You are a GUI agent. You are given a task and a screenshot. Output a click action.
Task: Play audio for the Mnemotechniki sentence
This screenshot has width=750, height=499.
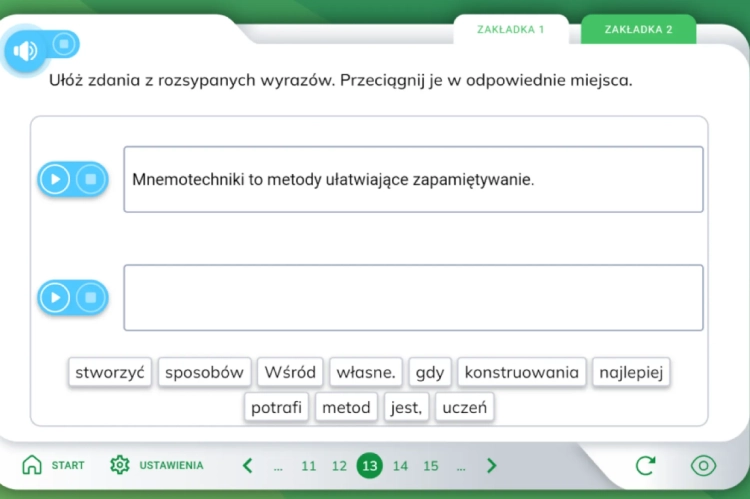pyautogui.click(x=55, y=179)
